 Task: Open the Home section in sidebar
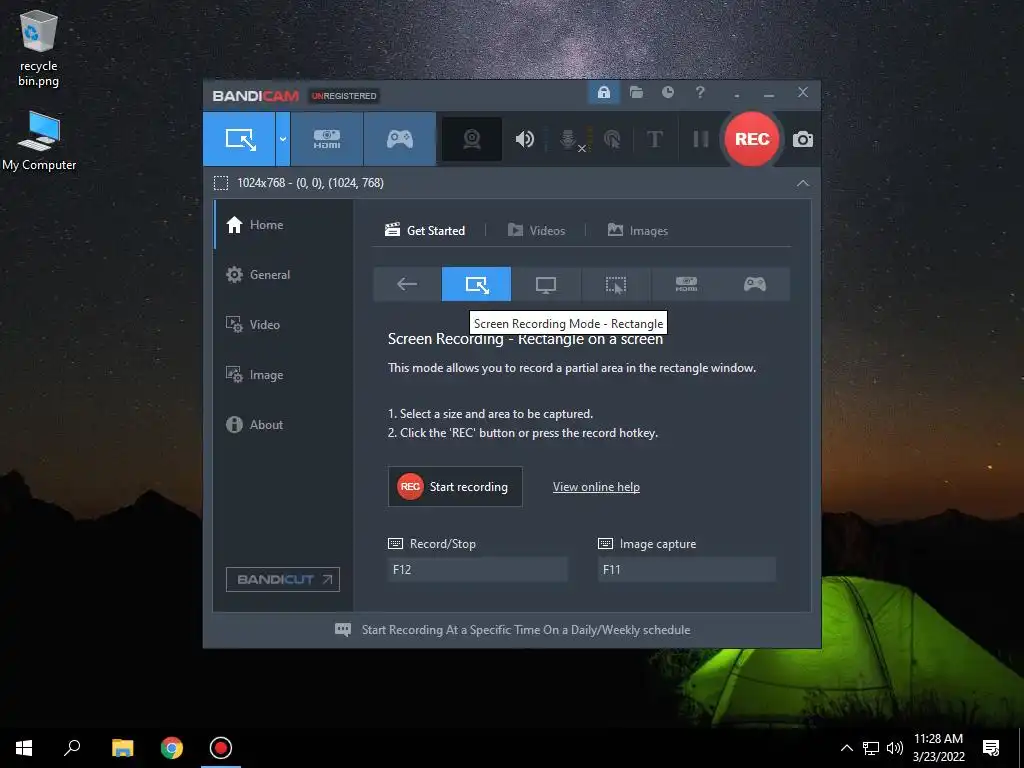[283, 225]
